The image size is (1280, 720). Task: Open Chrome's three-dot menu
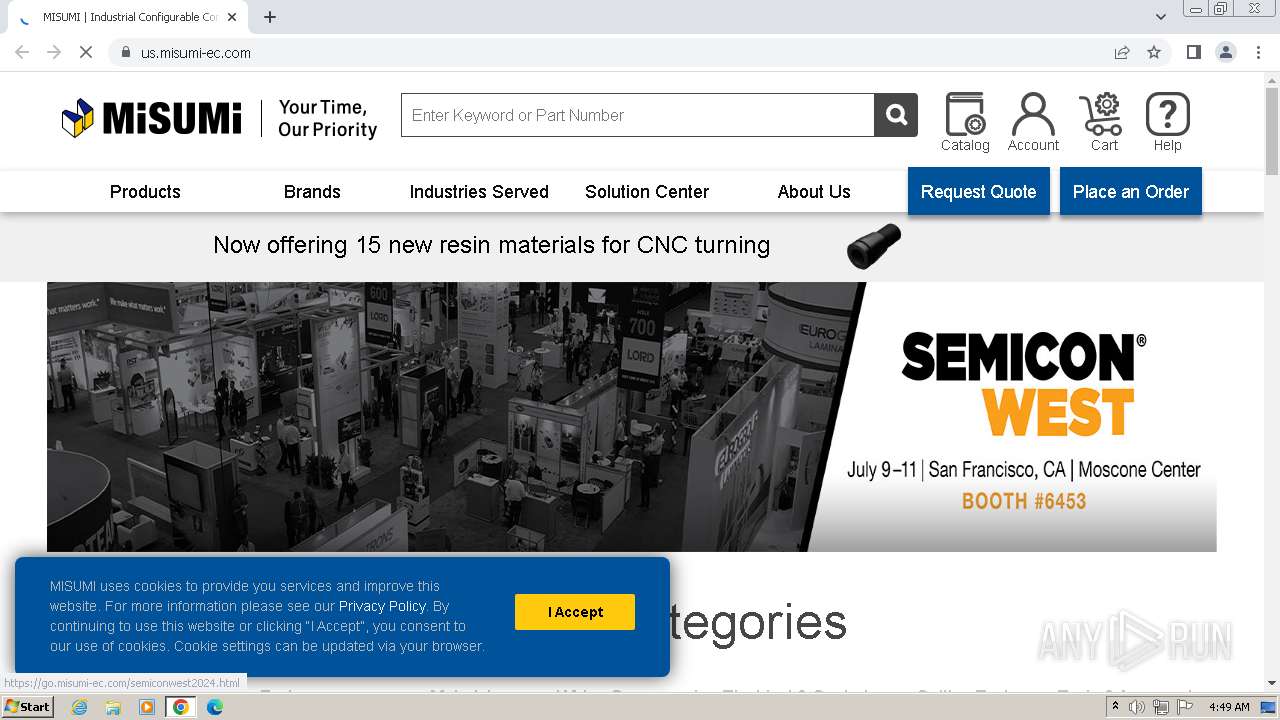point(1258,52)
